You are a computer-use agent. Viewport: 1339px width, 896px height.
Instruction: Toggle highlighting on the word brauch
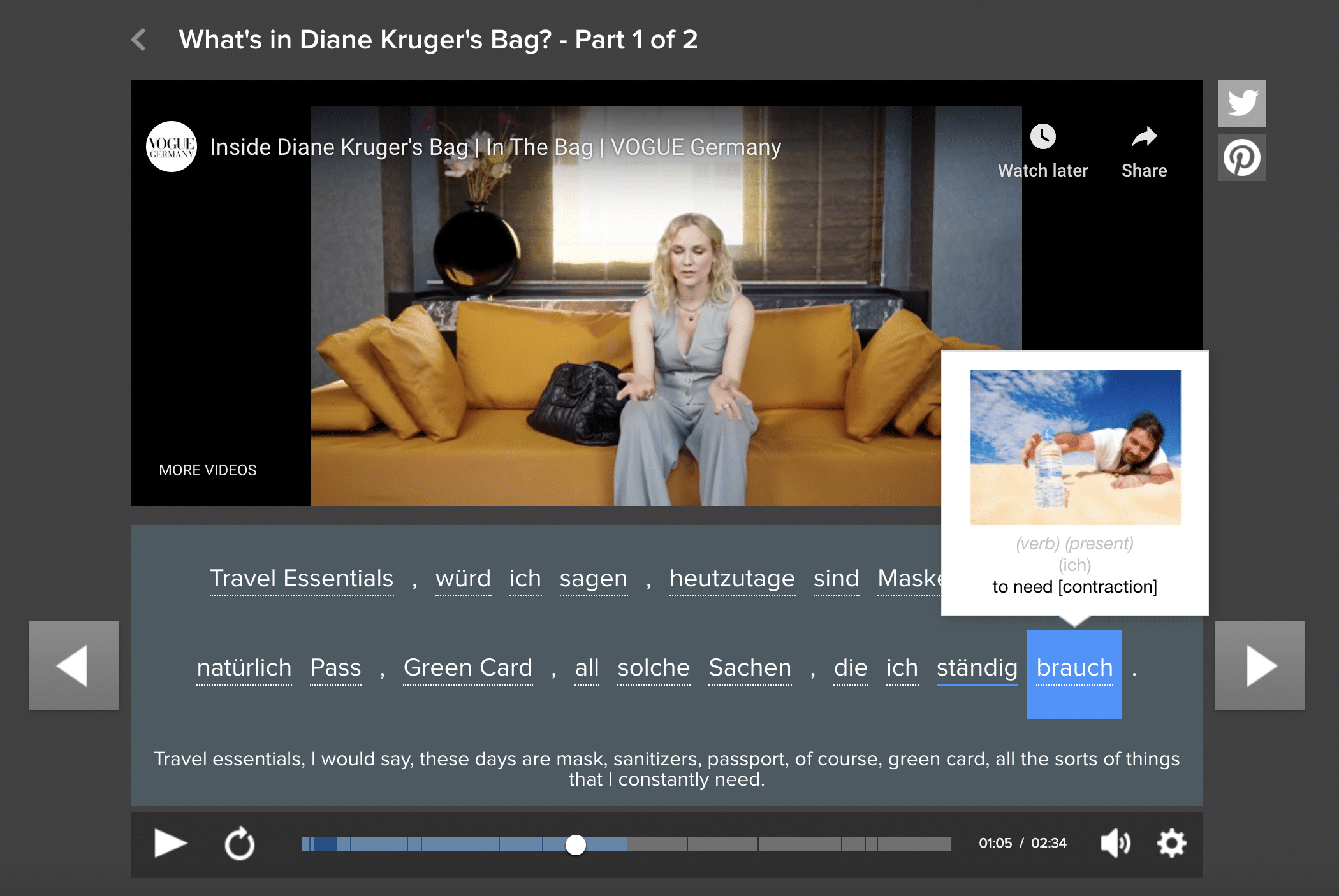[x=1074, y=668]
